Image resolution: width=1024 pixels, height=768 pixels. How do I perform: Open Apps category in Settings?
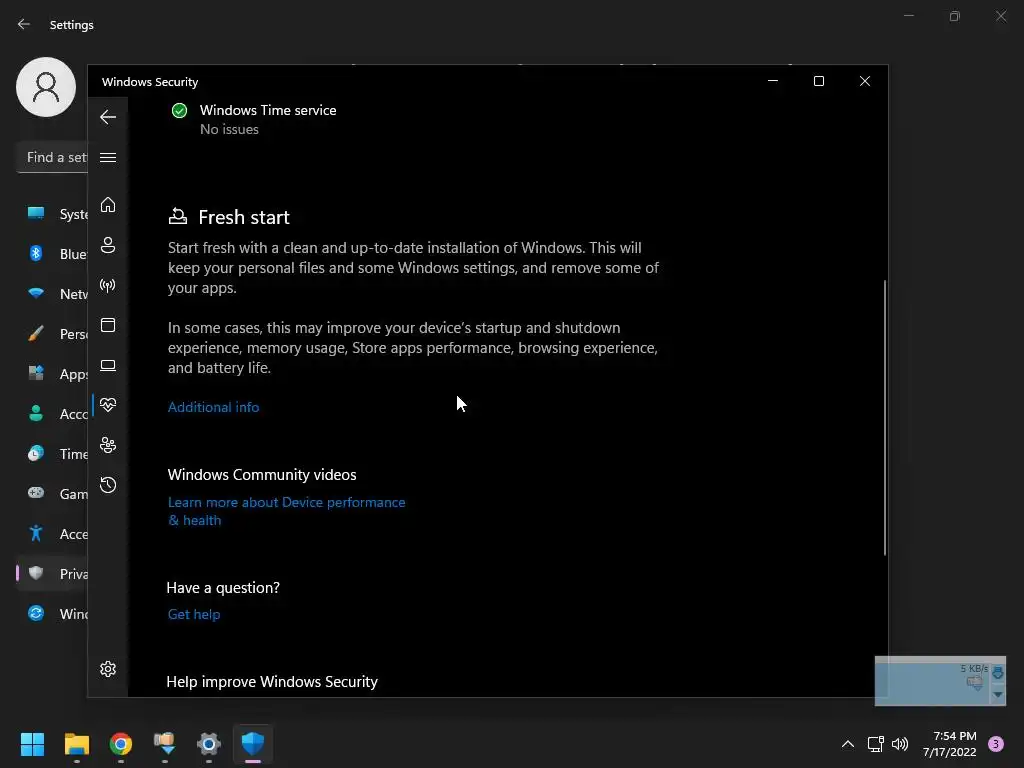click(52, 374)
